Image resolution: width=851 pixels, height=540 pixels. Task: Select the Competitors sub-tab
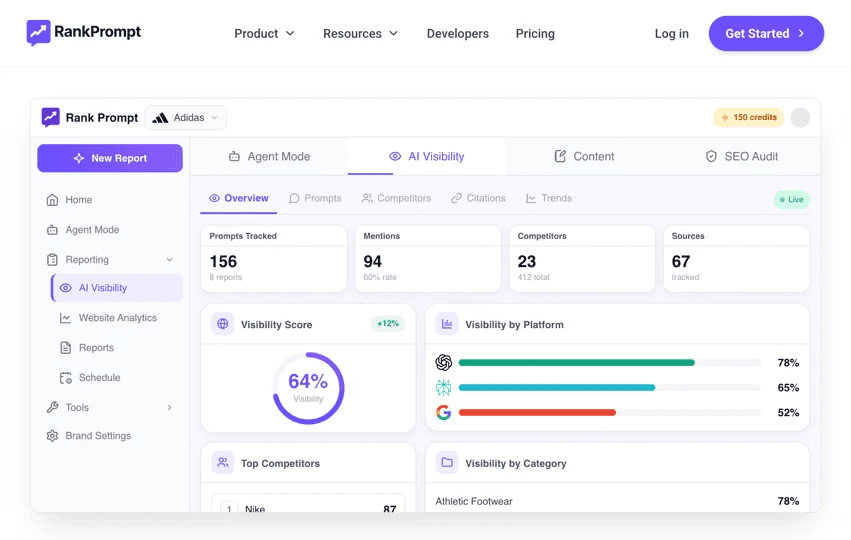click(396, 199)
